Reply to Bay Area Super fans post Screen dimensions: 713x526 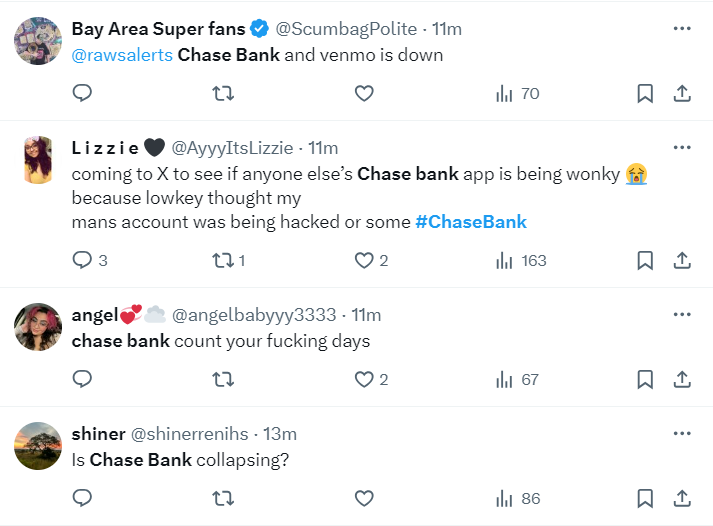point(83,93)
